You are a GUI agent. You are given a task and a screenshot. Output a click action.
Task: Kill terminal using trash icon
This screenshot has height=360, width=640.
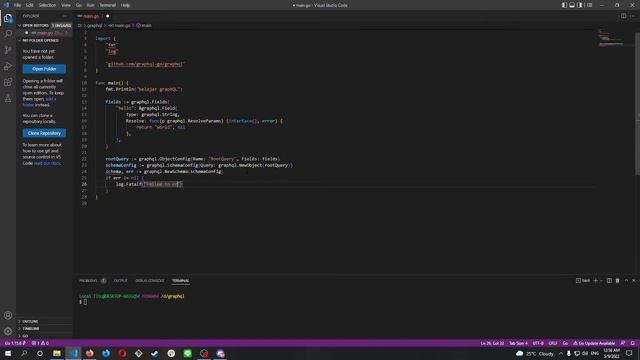pyautogui.click(x=617, y=280)
